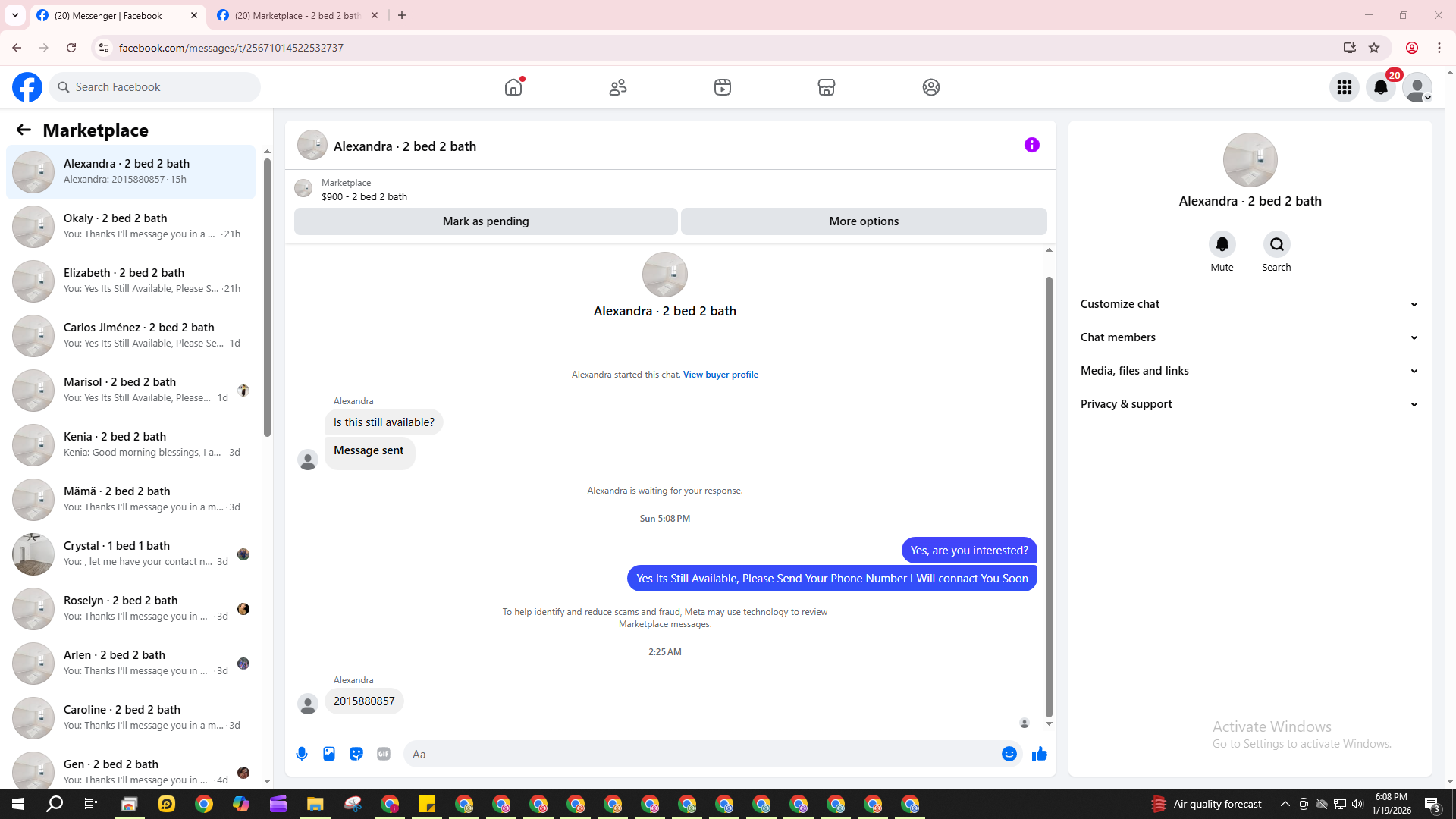Click the voice clip microphone icon
This screenshot has height=819, width=1456.
tap(302, 754)
